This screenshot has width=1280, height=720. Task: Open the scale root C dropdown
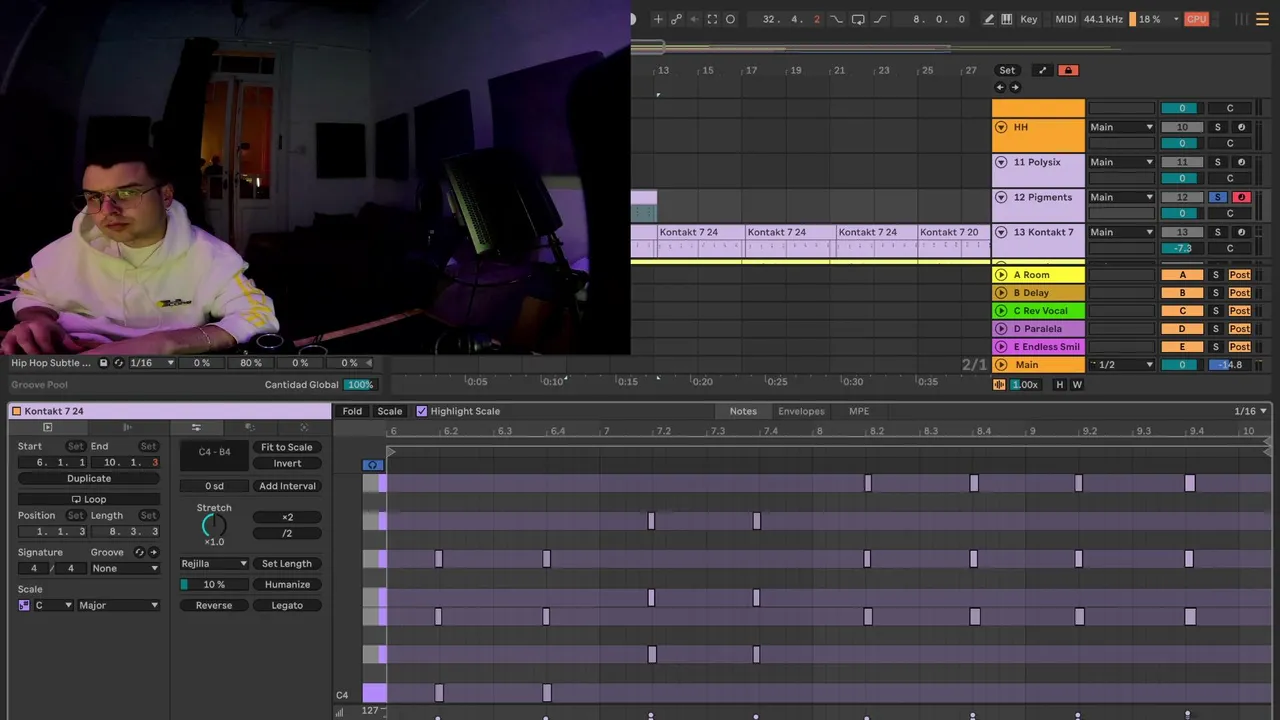pos(53,605)
